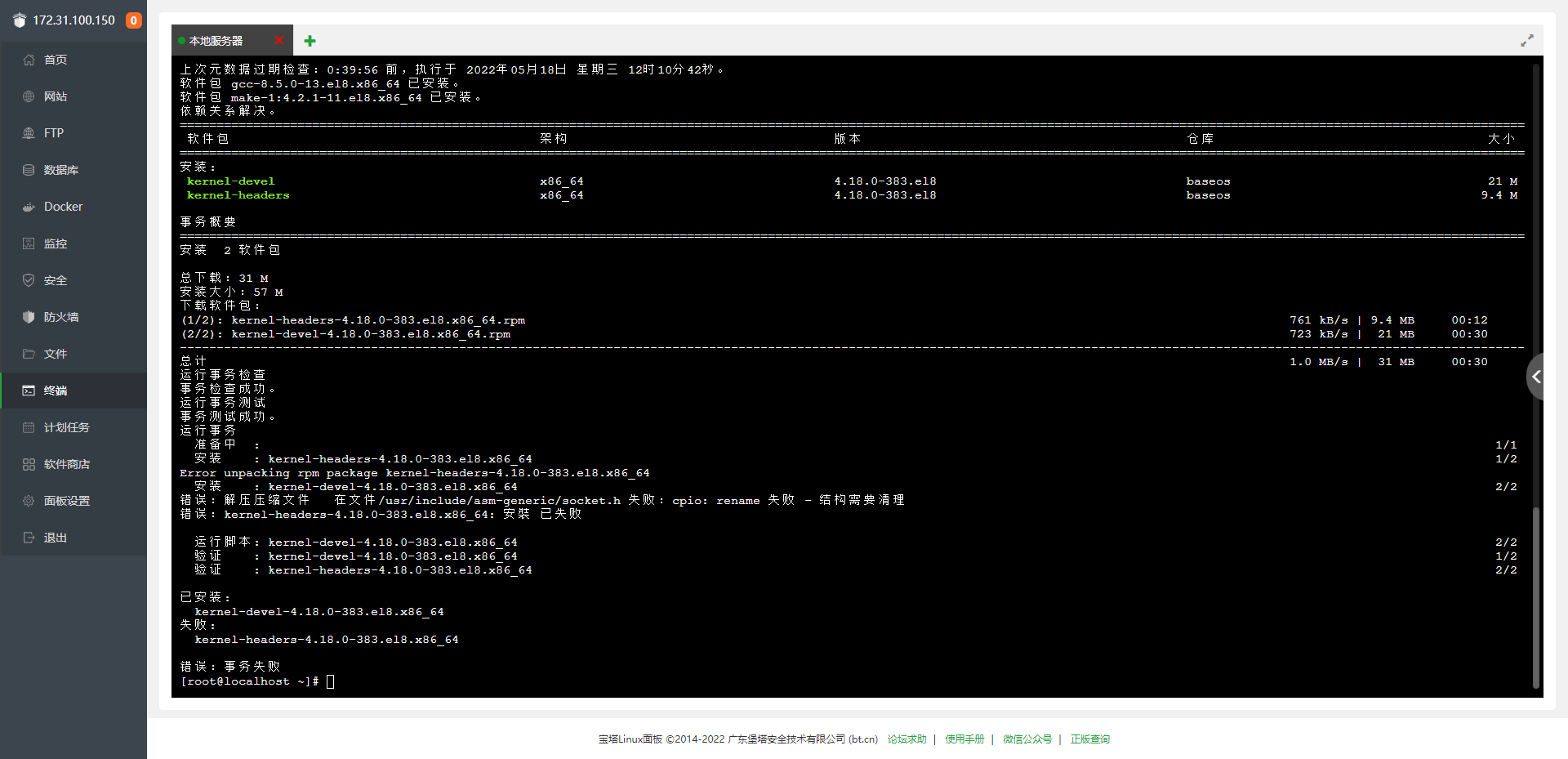The image size is (1568, 759).
Task: Click at the terminal prompt [root@localhost ~]#
Action: [x=249, y=681]
